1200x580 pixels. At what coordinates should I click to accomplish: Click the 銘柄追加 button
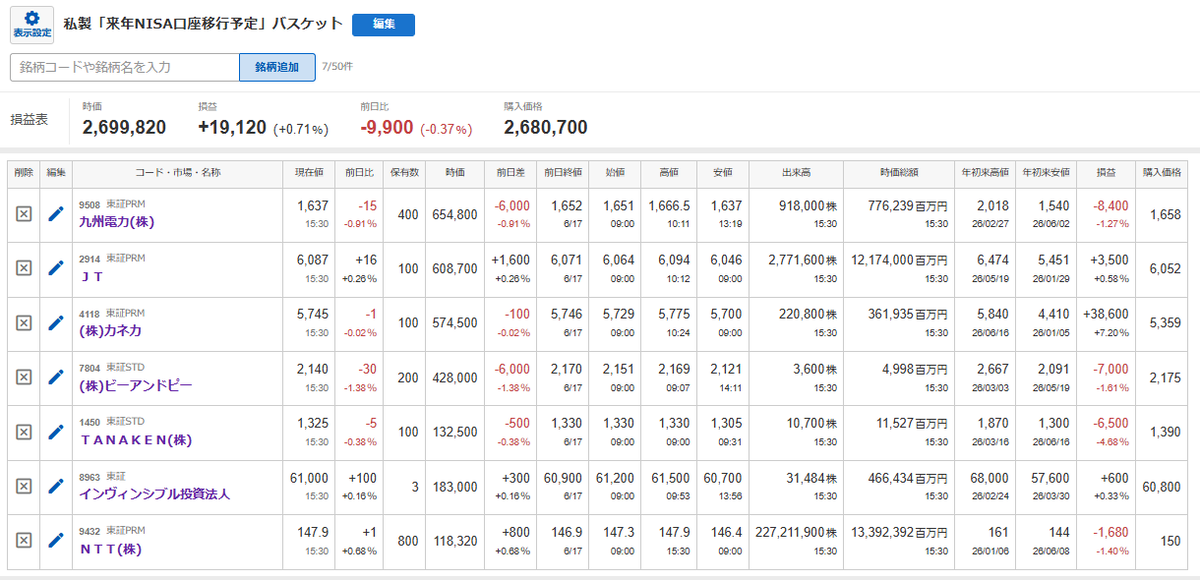[277, 67]
